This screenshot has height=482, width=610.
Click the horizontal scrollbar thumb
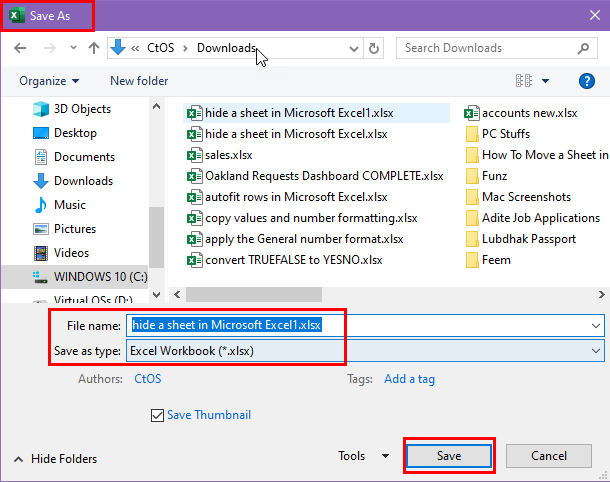coord(254,294)
